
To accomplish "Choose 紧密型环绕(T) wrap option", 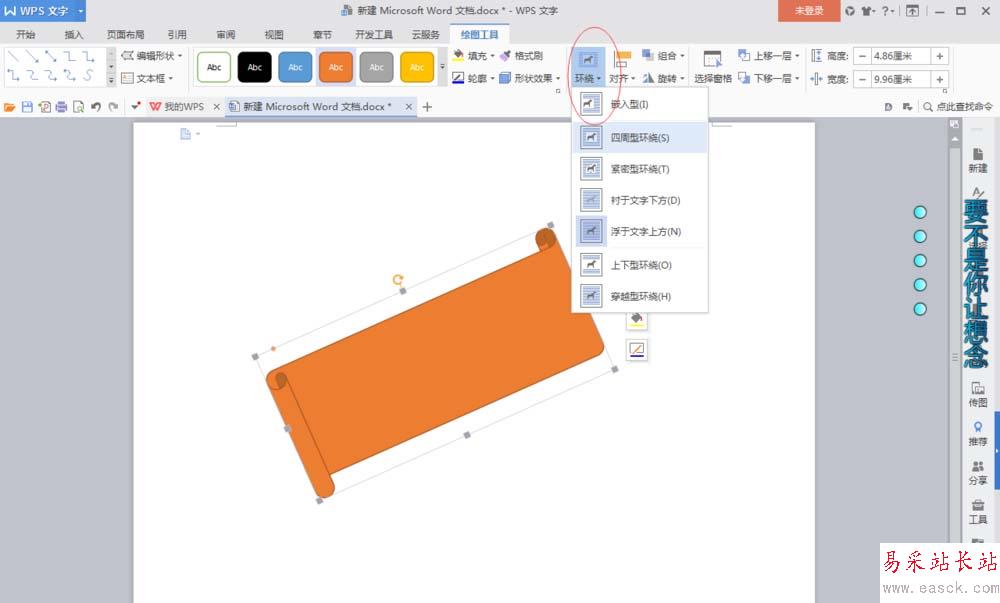I will pos(640,169).
